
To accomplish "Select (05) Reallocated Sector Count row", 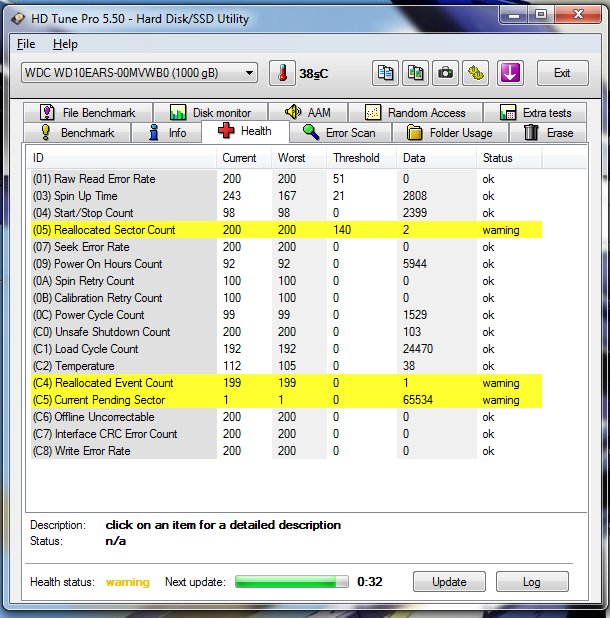I will tap(286, 230).
